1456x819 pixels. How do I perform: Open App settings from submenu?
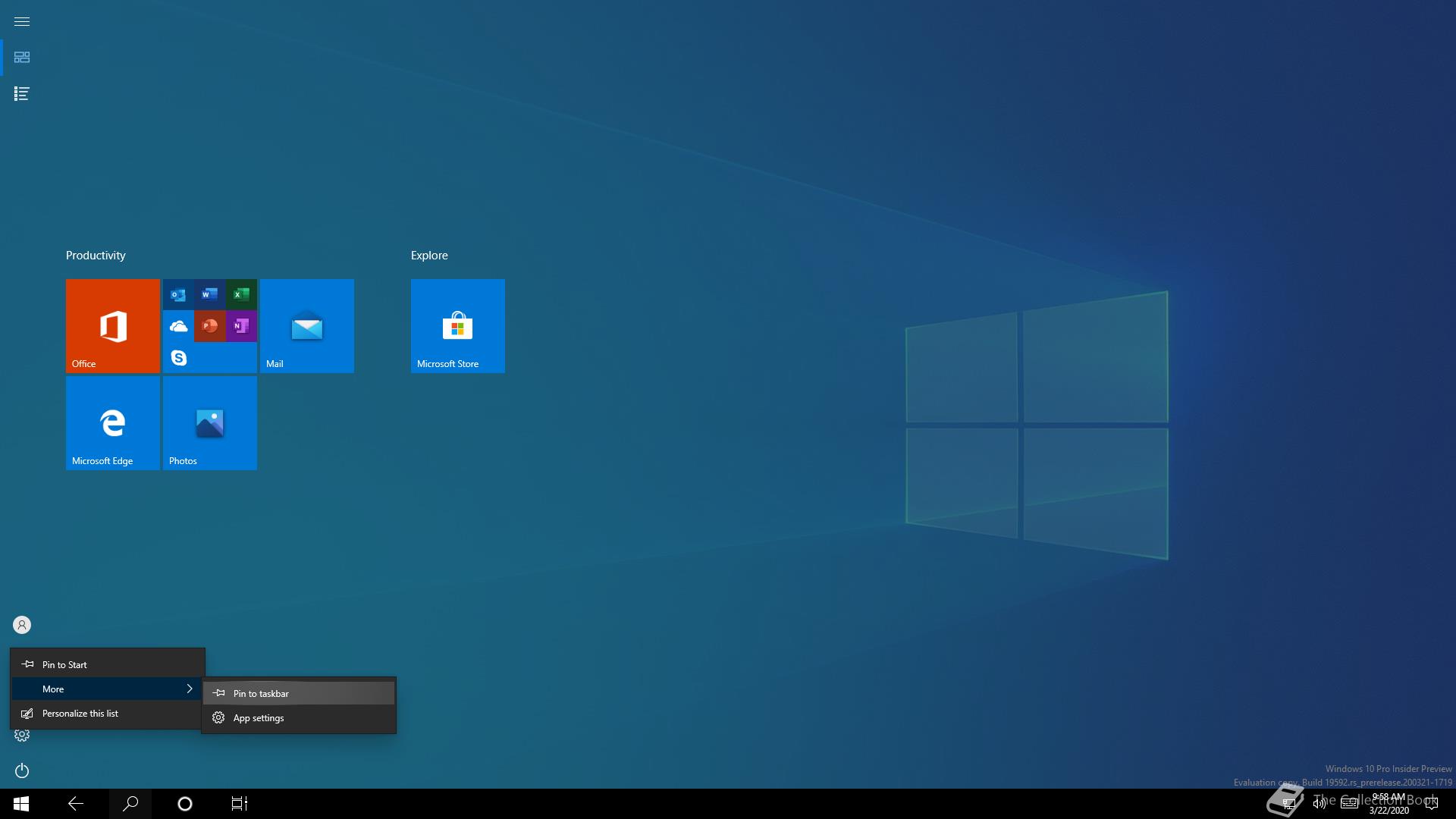pyautogui.click(x=299, y=717)
